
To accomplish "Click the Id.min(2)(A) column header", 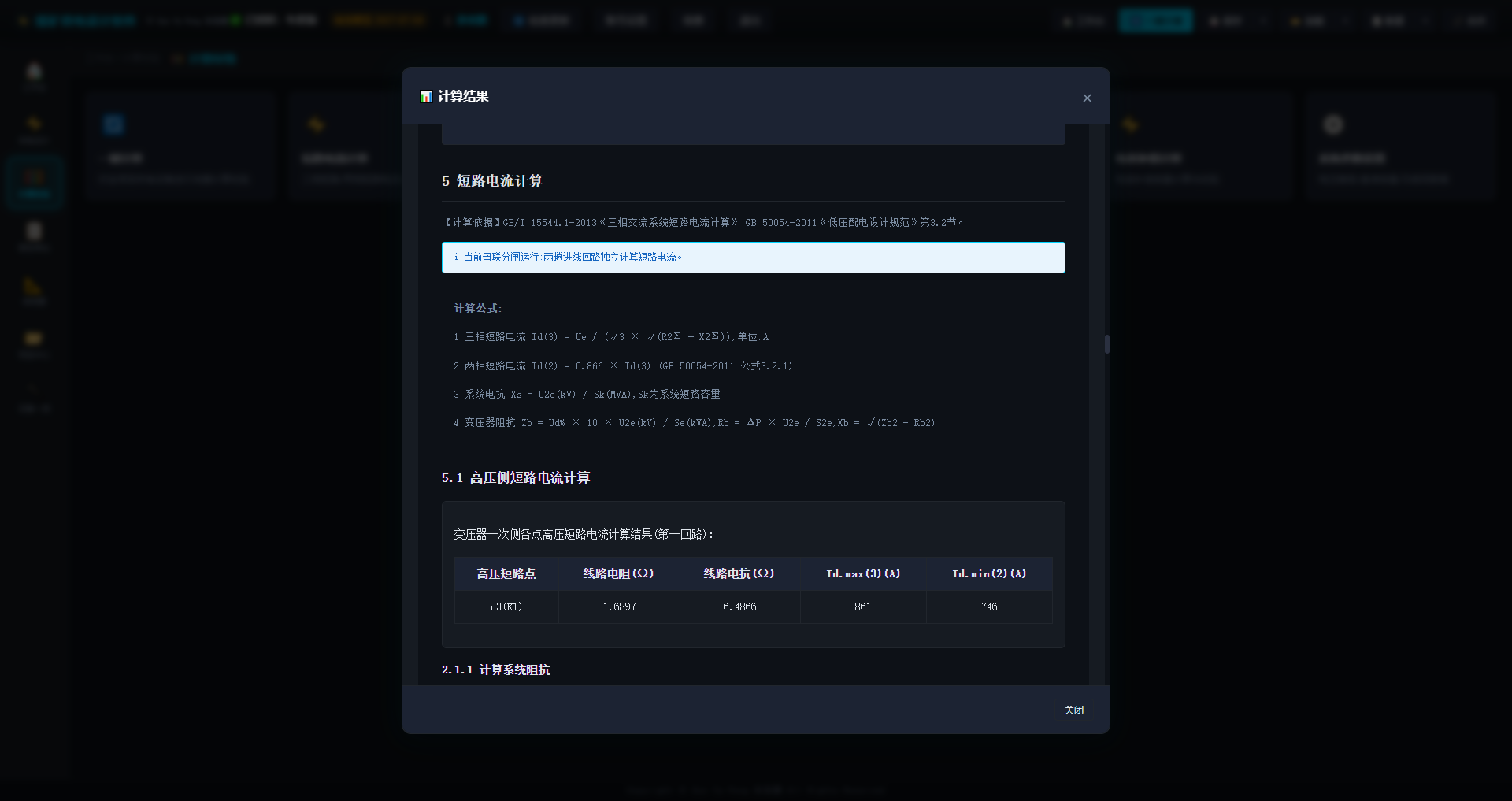I will click(989, 573).
